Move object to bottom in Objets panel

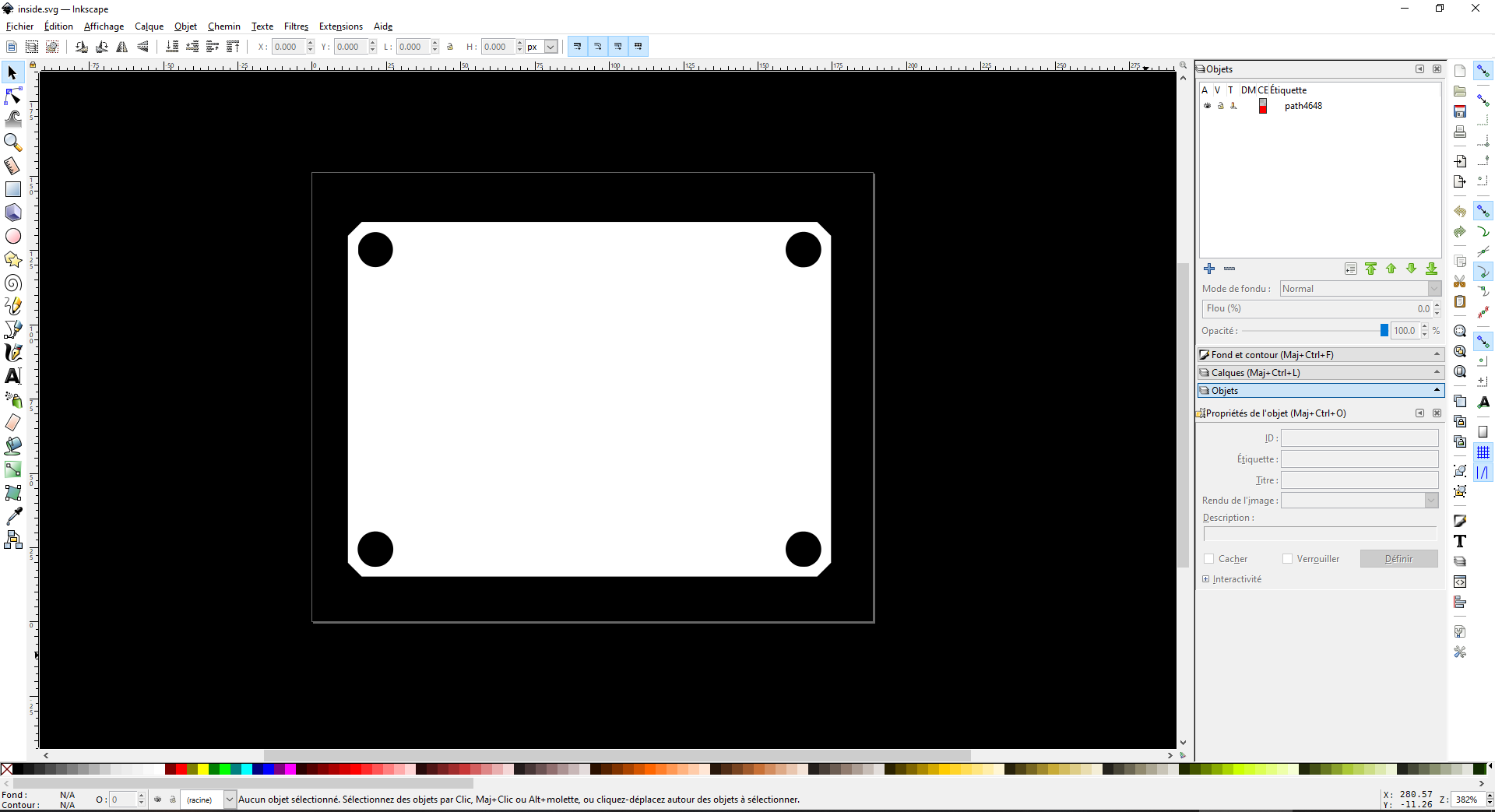coord(1431,269)
